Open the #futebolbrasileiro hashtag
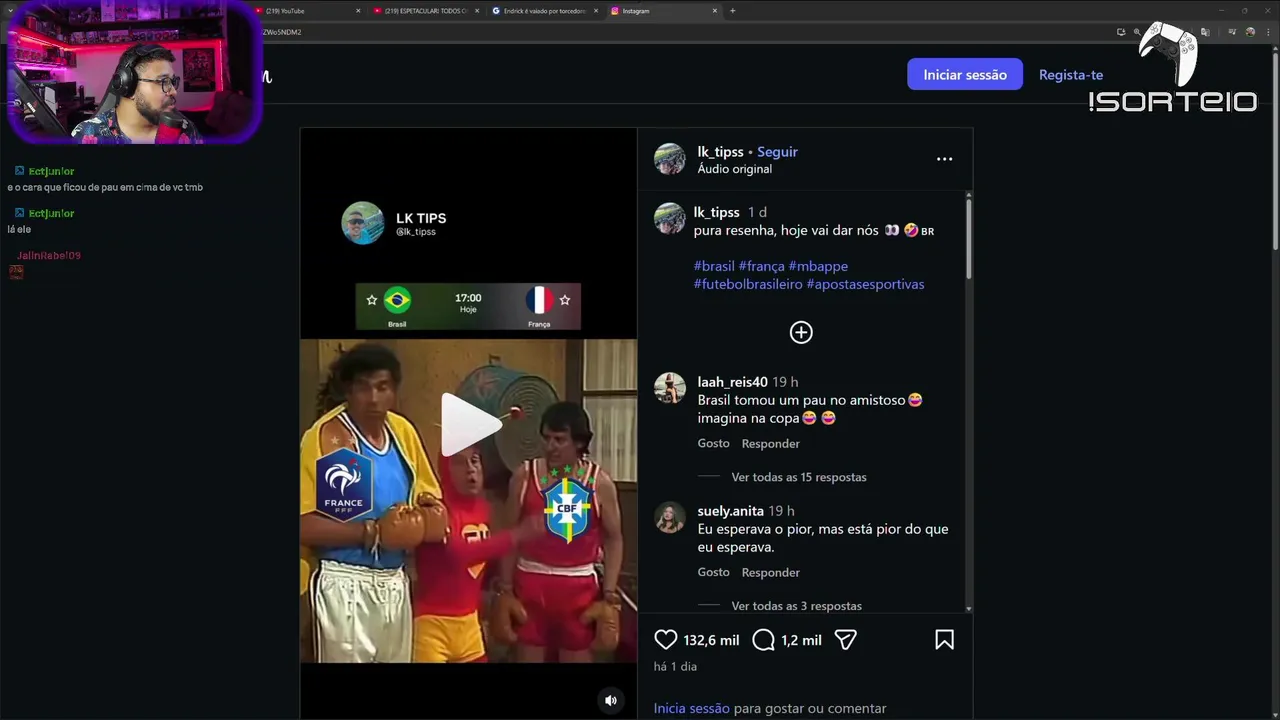The width and height of the screenshot is (1280, 720). tap(748, 284)
